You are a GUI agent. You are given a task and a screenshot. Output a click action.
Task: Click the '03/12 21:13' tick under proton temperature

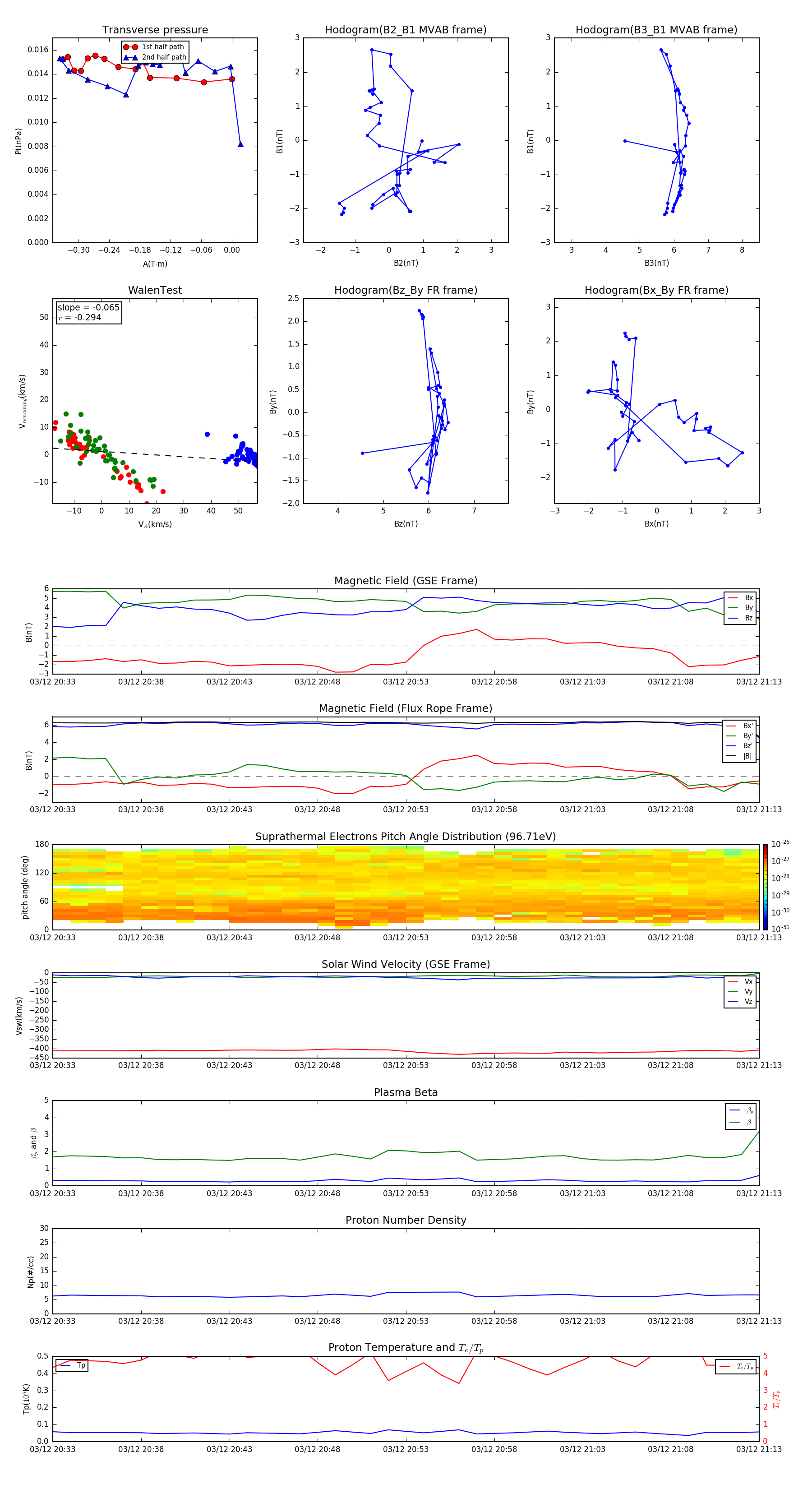tap(759, 1450)
